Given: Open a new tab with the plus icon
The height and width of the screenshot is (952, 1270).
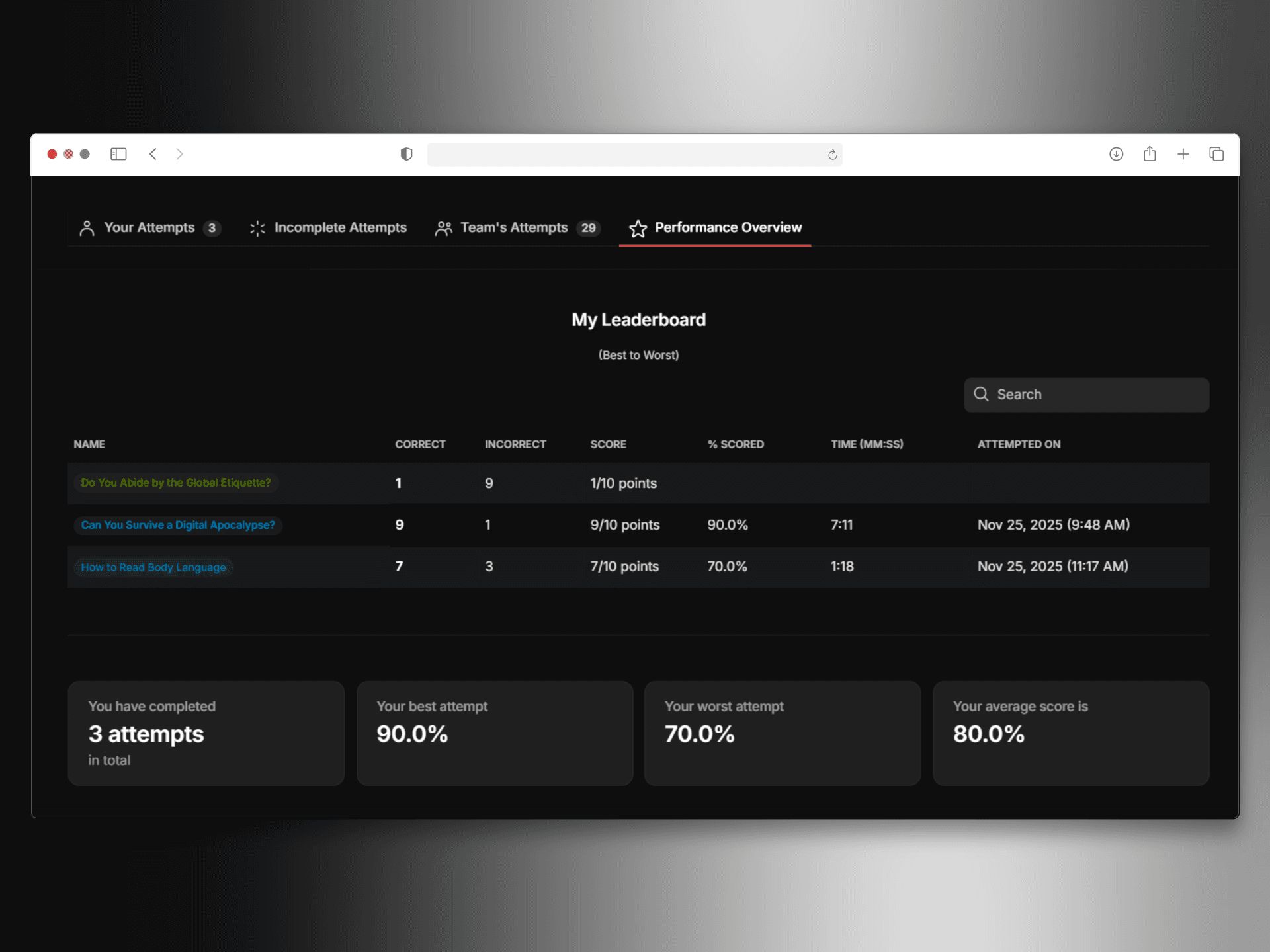Looking at the screenshot, I should click(x=1183, y=154).
